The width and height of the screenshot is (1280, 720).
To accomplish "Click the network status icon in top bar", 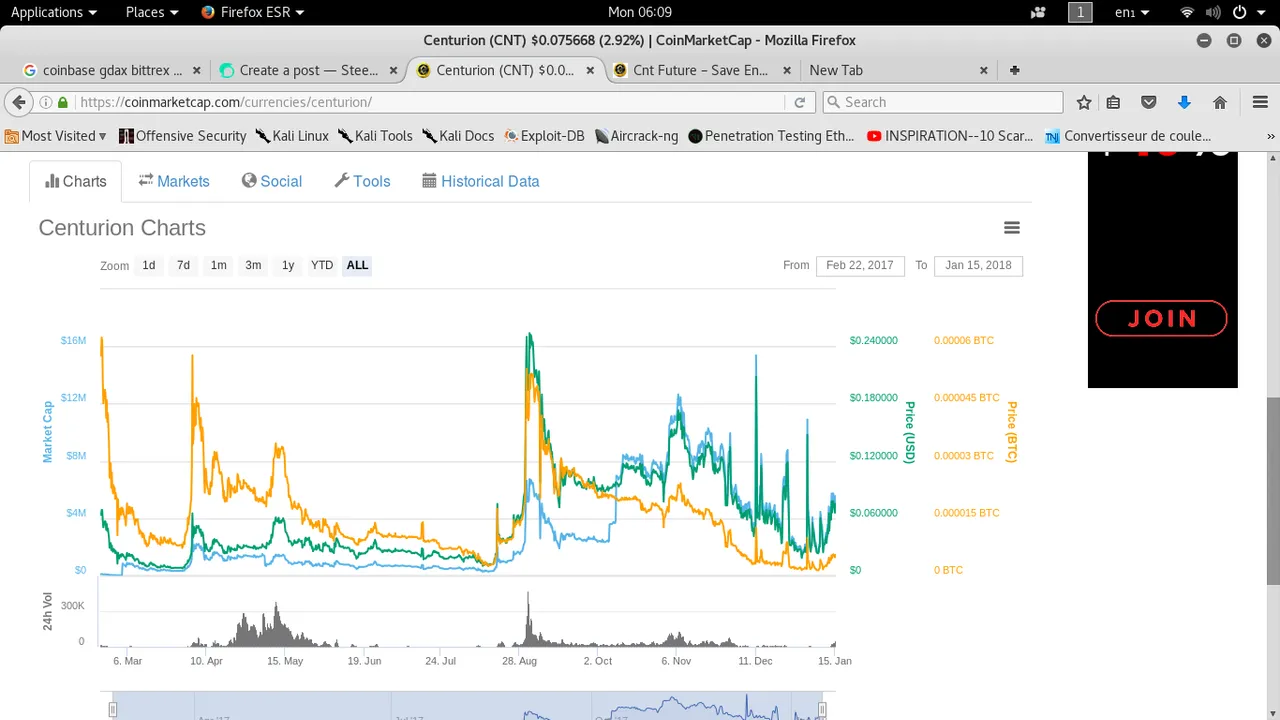I will 1187,12.
